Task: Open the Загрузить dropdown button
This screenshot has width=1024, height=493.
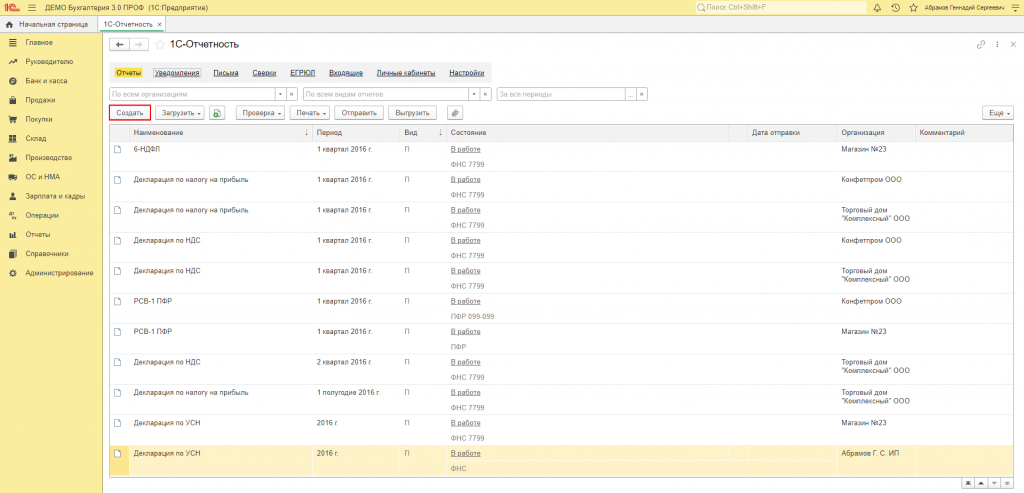Action: click(180, 113)
